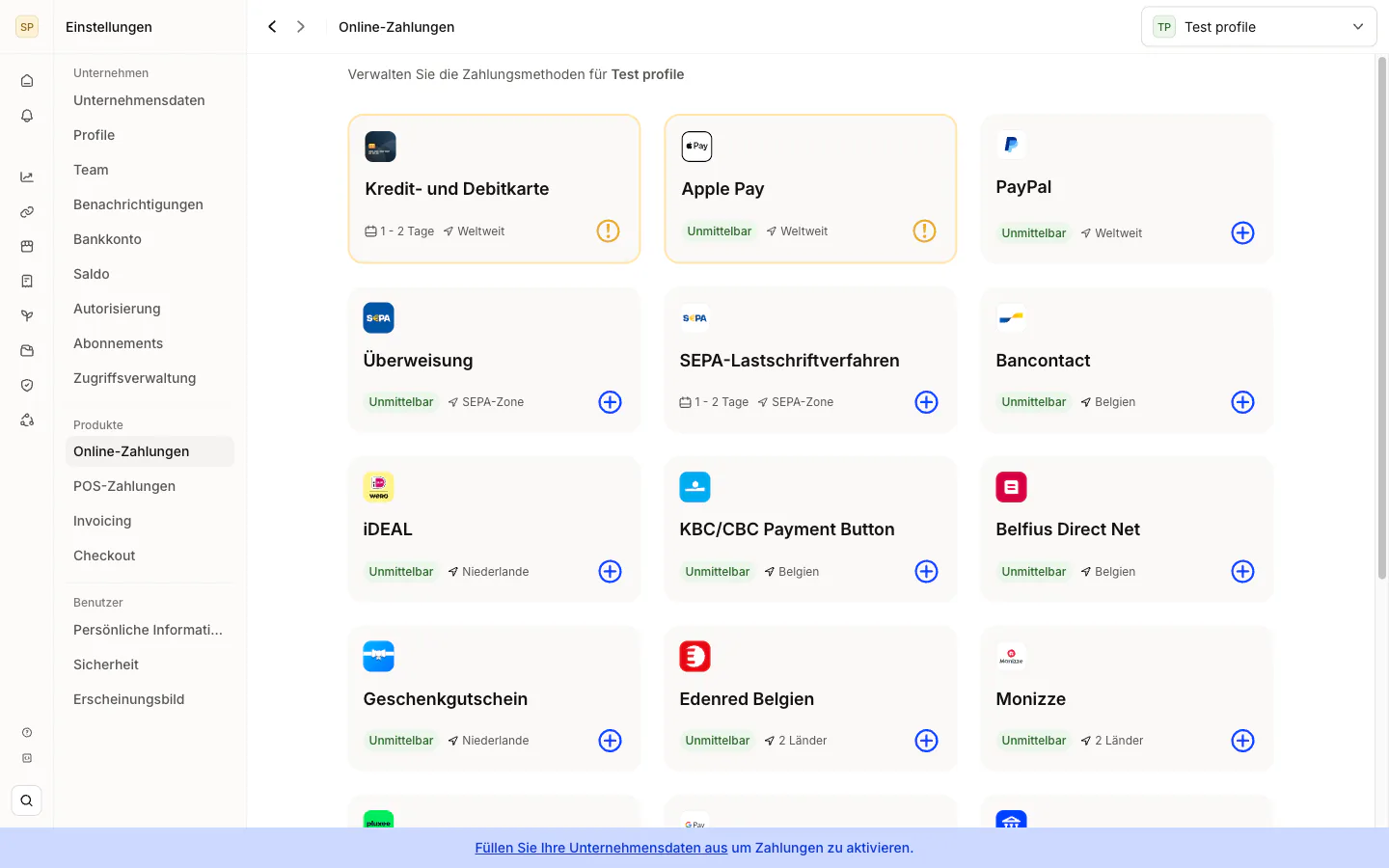Follow 'Füllen Sie Ihre Unternehmensdaten aus' link
Image resolution: width=1389 pixels, height=868 pixels.
(x=601, y=848)
